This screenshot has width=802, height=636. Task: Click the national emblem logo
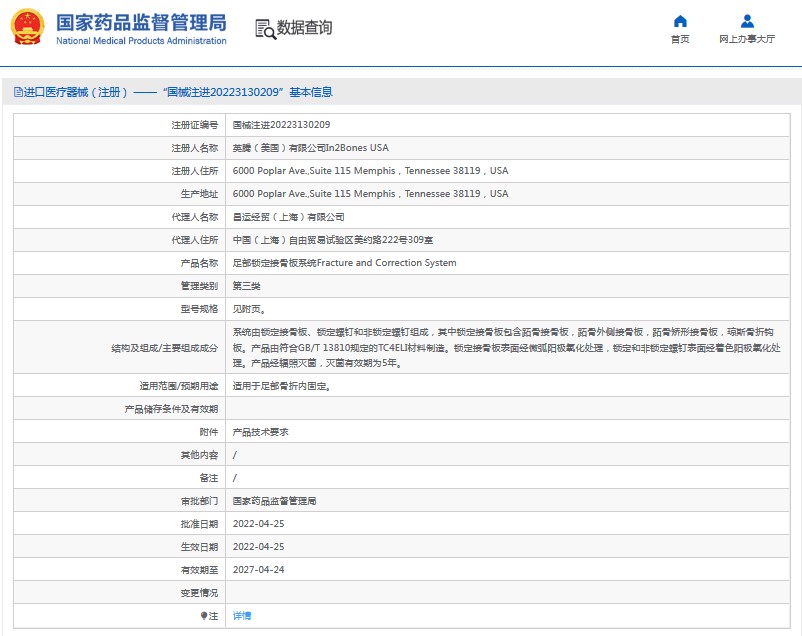tap(28, 27)
